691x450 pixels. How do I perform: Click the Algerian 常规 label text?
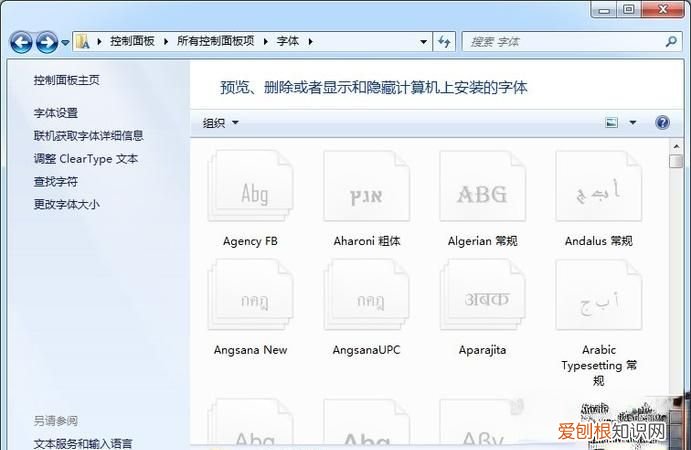[483, 241]
